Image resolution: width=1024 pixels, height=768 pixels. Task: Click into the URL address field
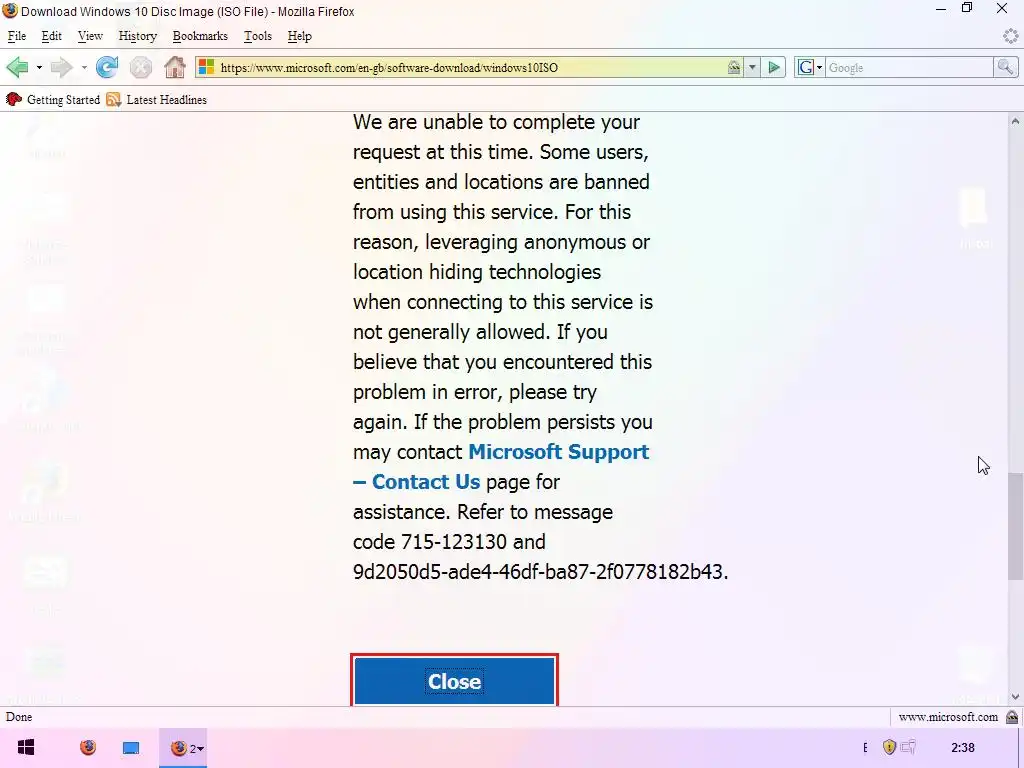(472, 67)
